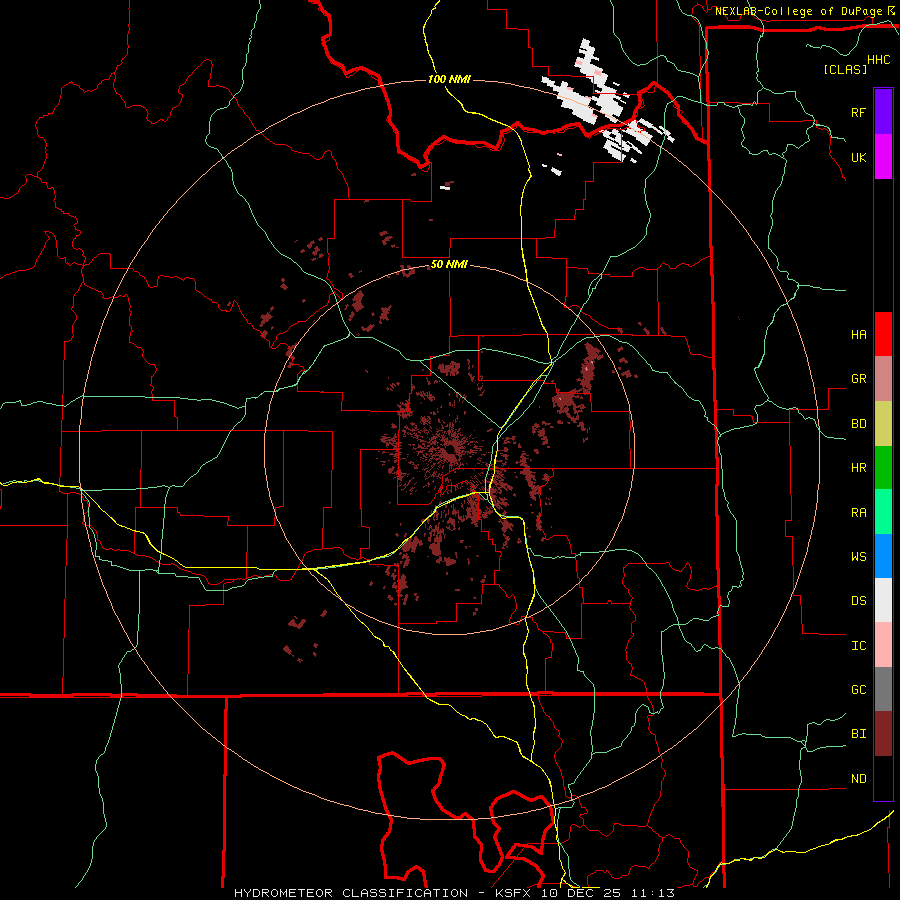This screenshot has width=900, height=900.
Task: Click the HHC product label
Action: pos(878,60)
